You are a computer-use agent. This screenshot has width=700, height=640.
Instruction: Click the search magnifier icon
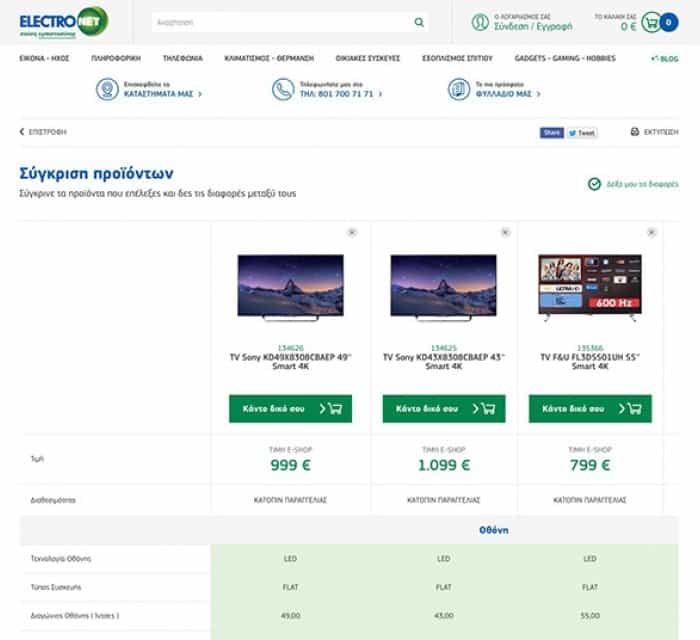pos(419,22)
